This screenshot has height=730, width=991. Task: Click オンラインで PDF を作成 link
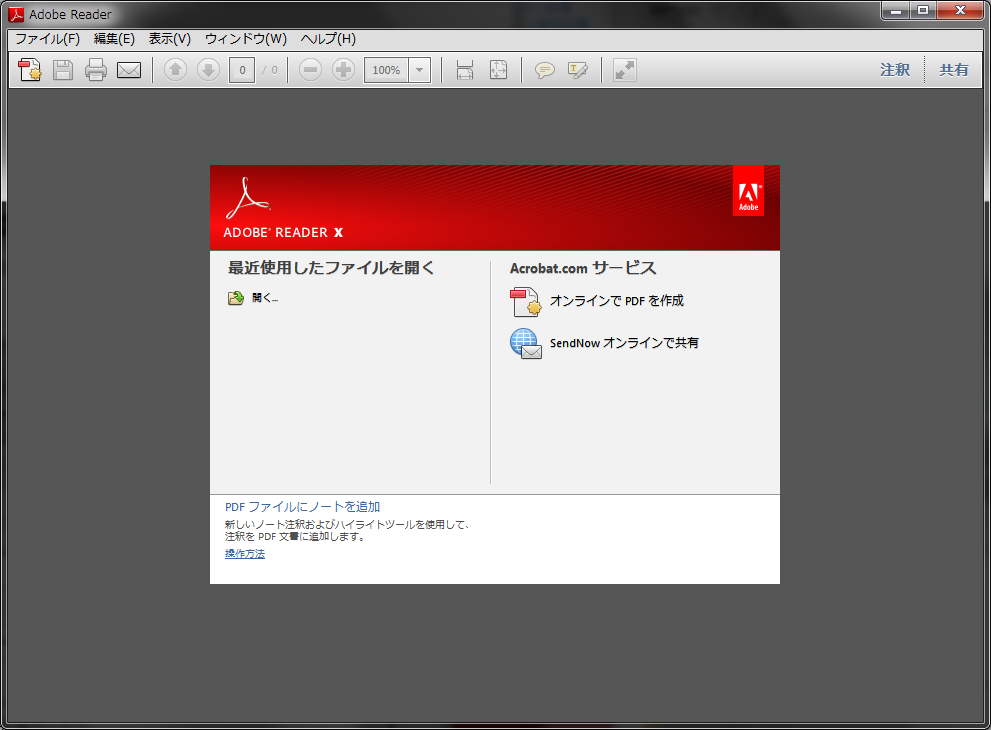(x=617, y=301)
